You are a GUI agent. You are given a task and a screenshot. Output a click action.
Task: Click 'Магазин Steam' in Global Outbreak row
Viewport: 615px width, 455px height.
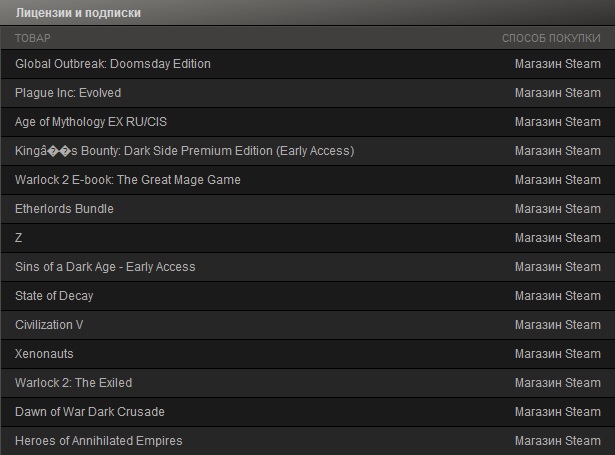(x=558, y=64)
